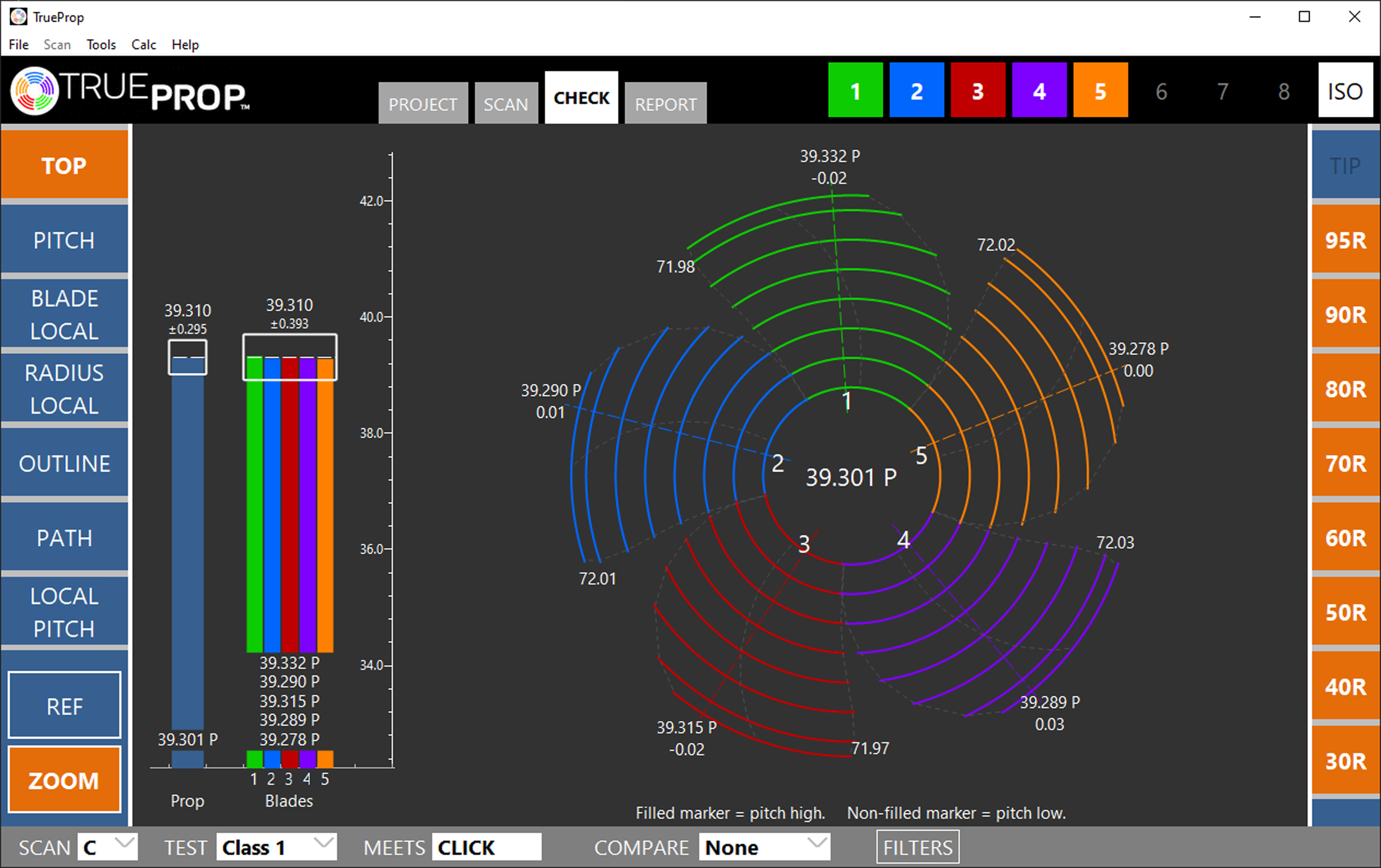The image size is (1381, 868).
Task: Toggle red blade 3 button
Action: tap(977, 91)
